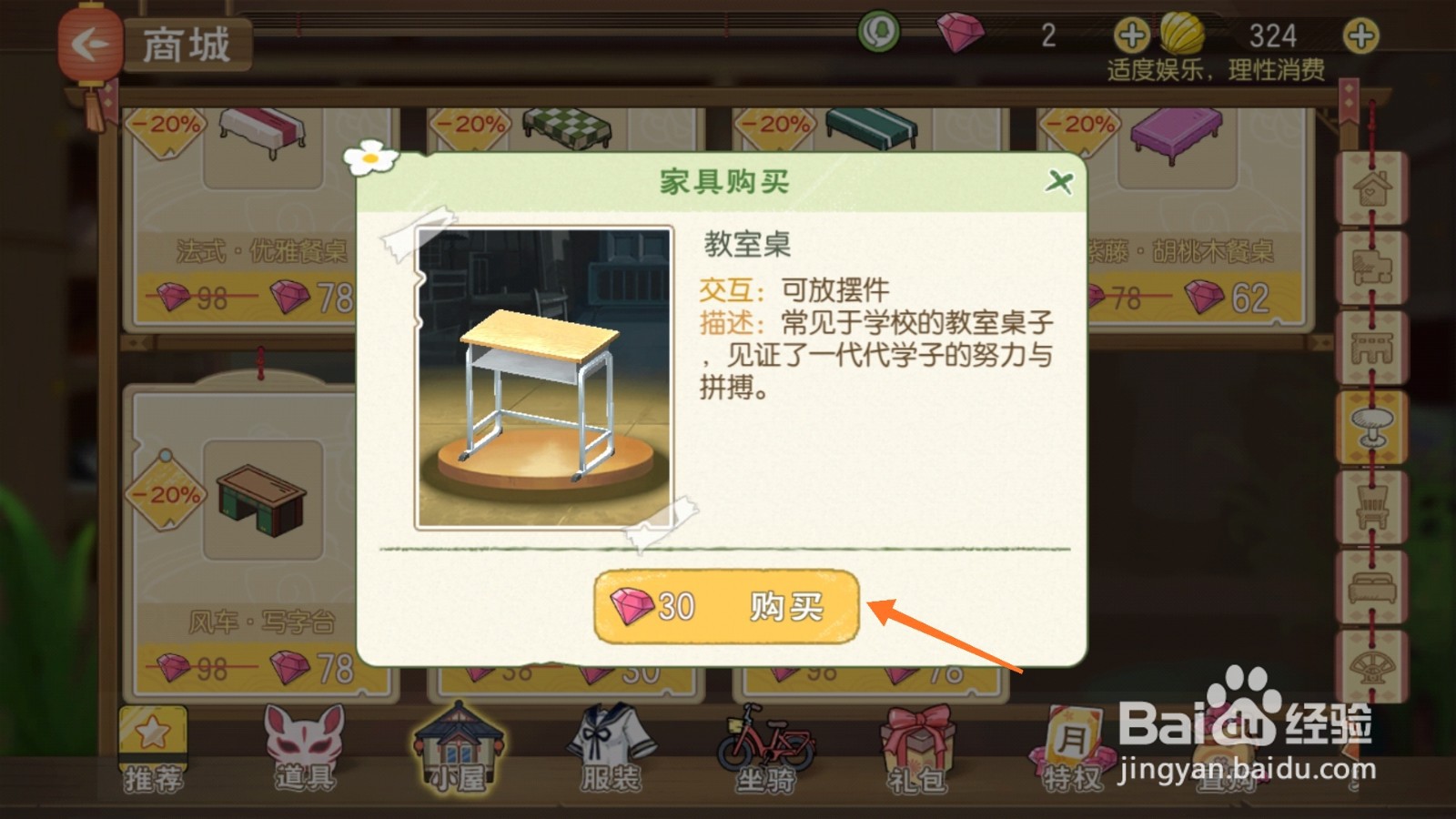Add more shell coins with plus icon
1456x819 pixels.
(x=1360, y=36)
